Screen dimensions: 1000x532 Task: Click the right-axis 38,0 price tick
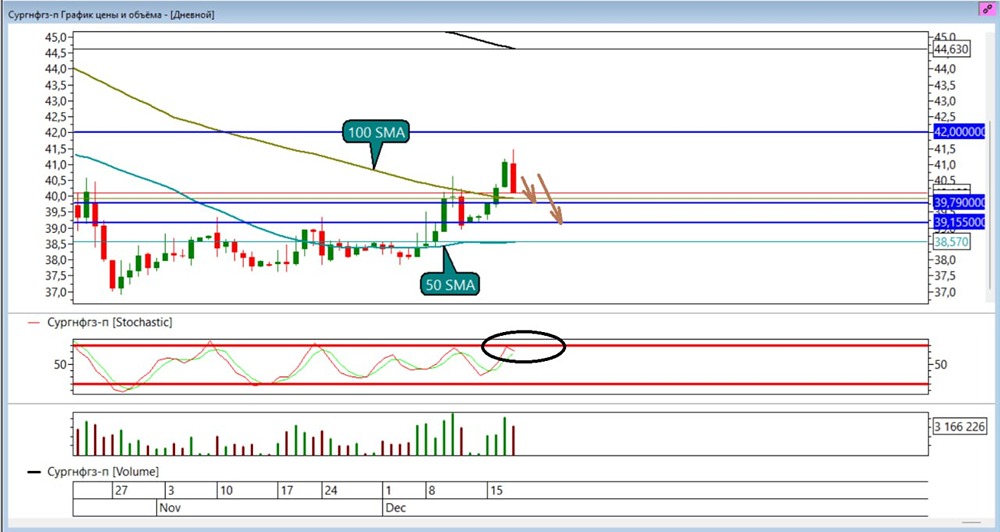click(943, 260)
